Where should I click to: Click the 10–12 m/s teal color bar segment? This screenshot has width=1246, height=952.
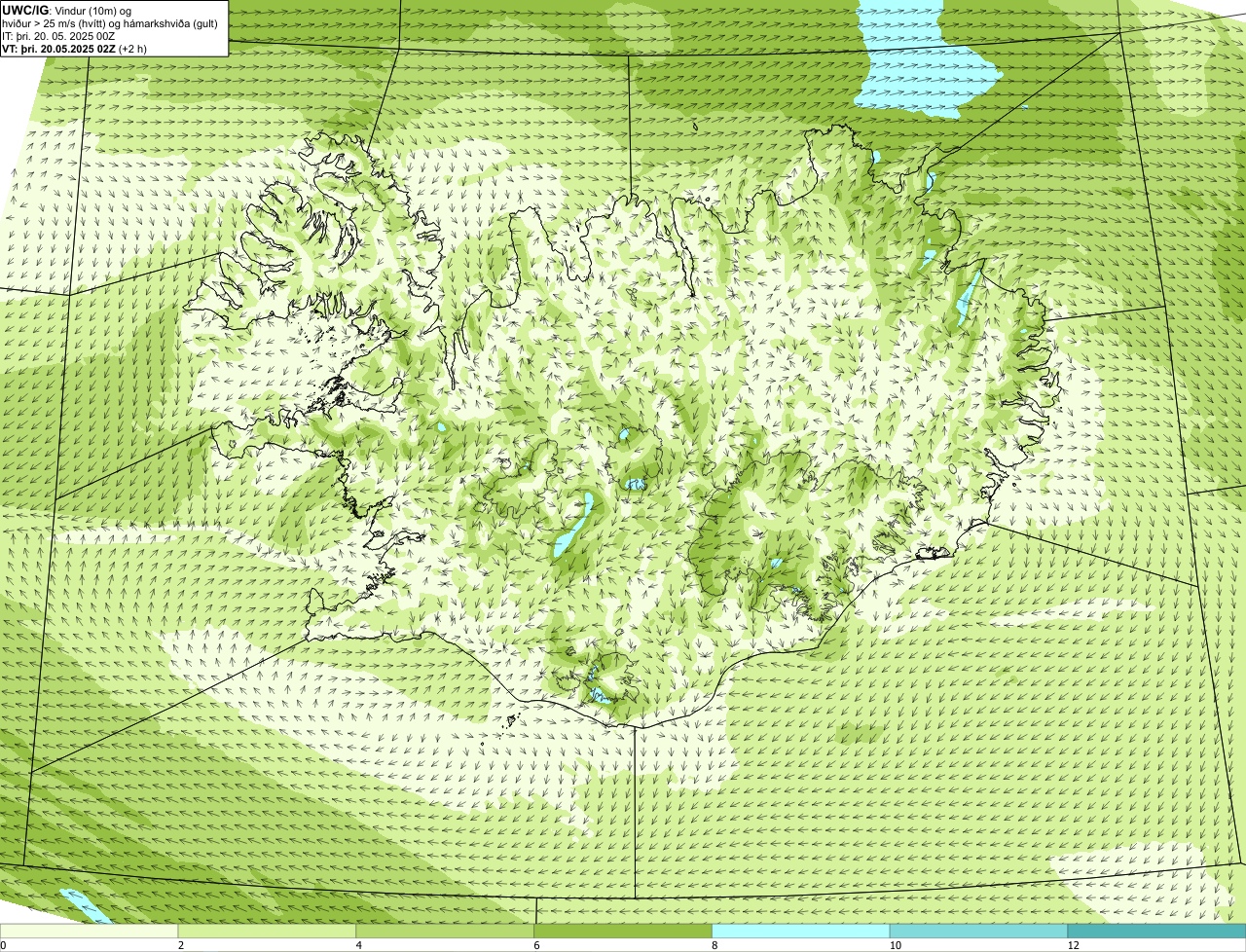979,931
